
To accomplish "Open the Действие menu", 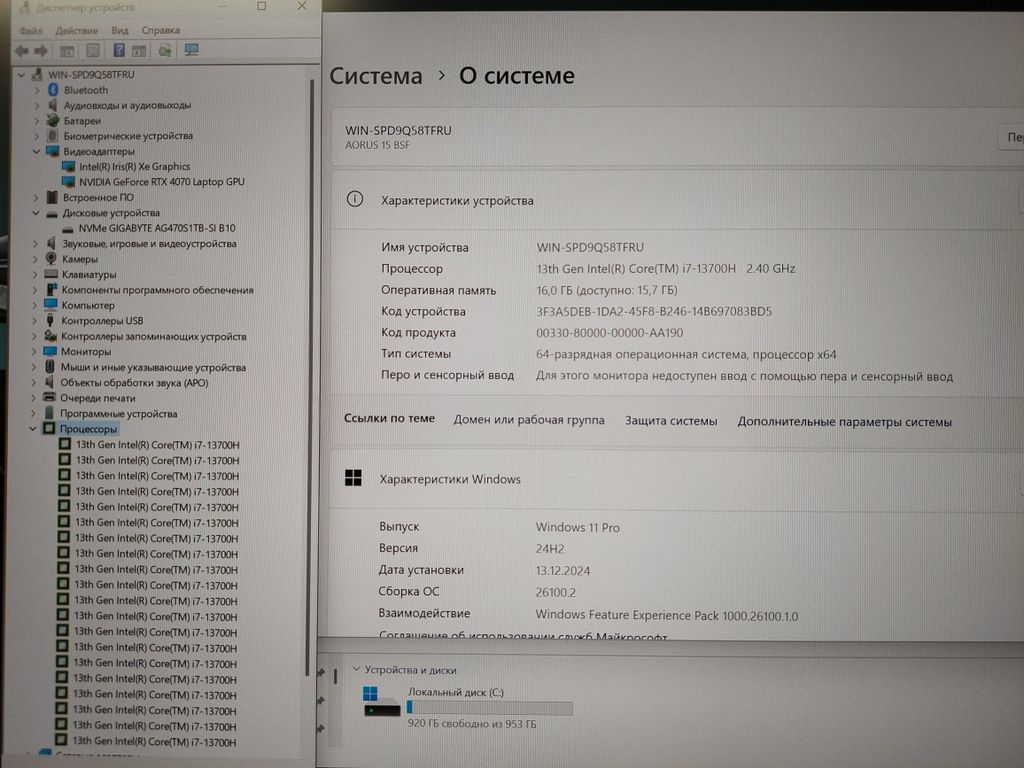I will [x=77, y=31].
